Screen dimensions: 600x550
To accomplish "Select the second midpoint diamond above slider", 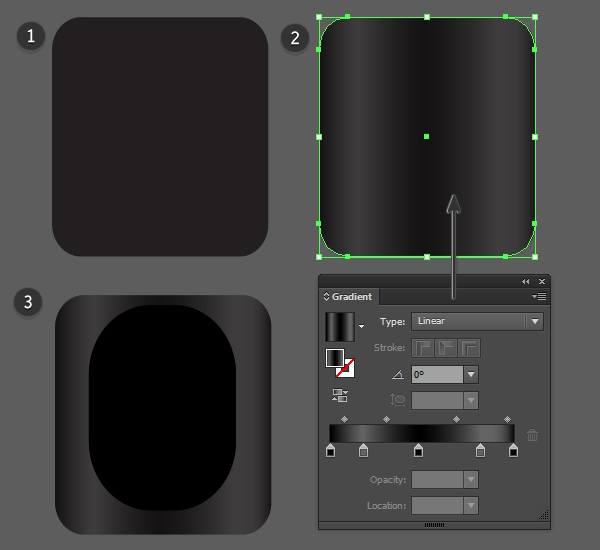I will [x=386, y=419].
